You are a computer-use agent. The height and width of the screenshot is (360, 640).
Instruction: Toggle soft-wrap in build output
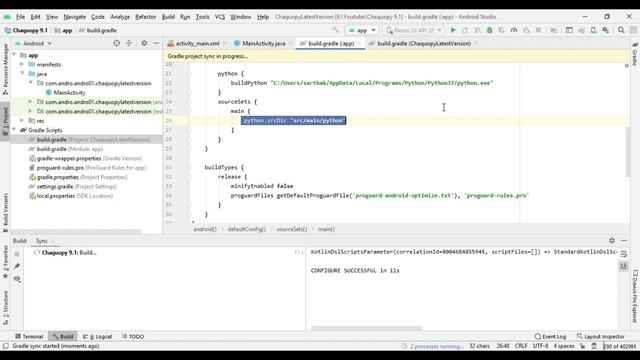click(624, 254)
